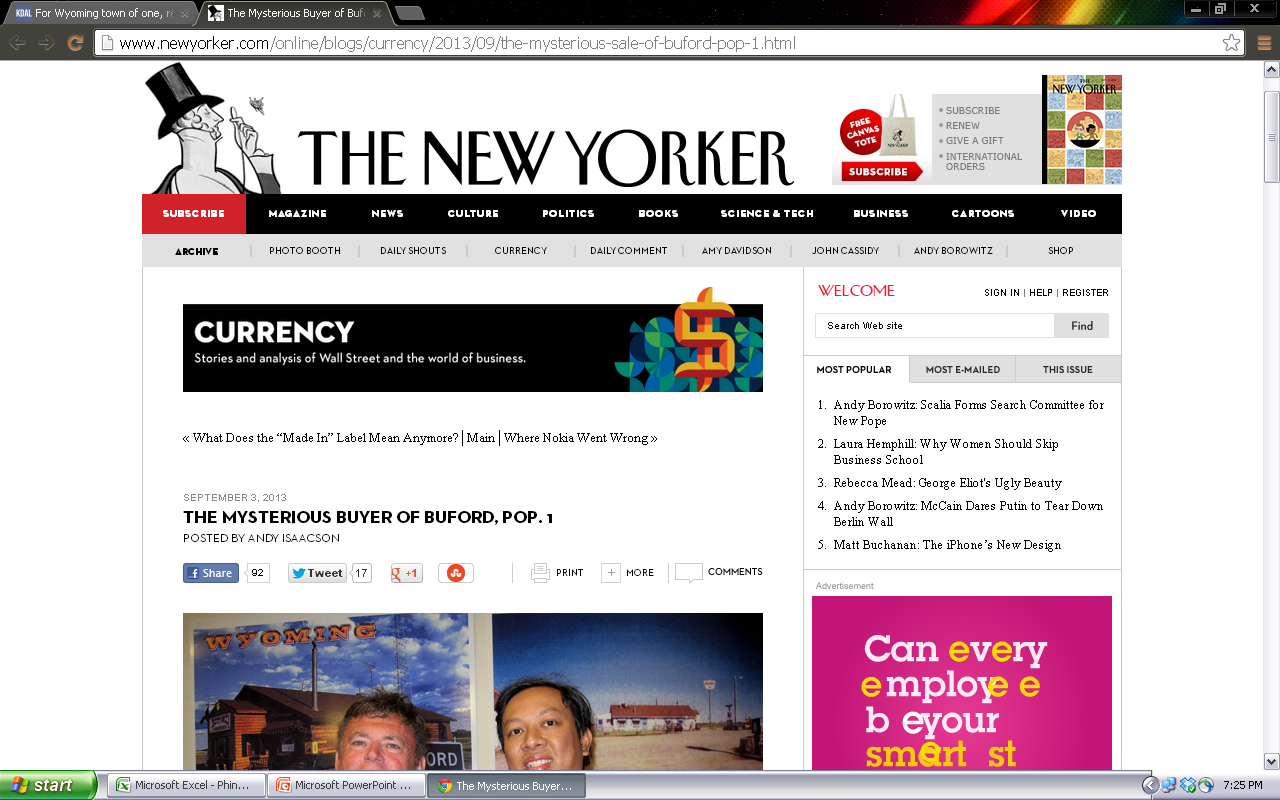The width and height of the screenshot is (1280, 800).
Task: Open the Video section
Action: coord(1079,214)
